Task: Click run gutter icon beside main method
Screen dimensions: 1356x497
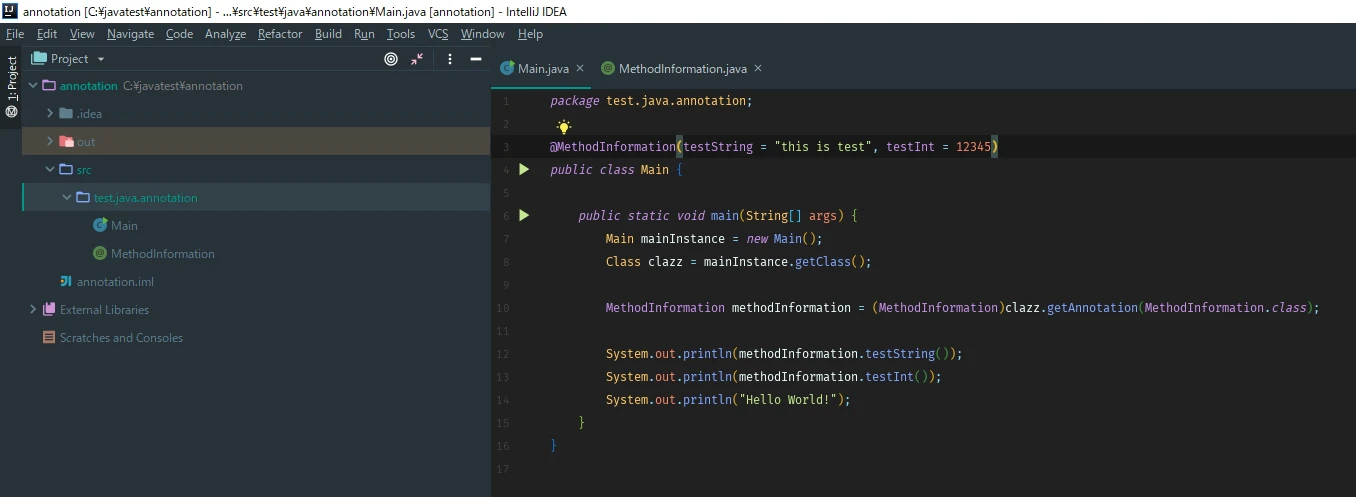Action: pos(524,216)
